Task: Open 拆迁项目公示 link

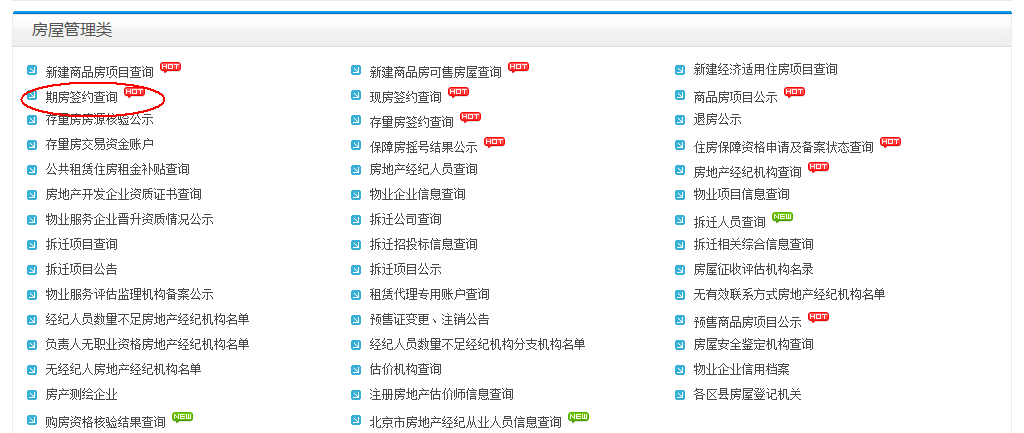Action: point(406,269)
